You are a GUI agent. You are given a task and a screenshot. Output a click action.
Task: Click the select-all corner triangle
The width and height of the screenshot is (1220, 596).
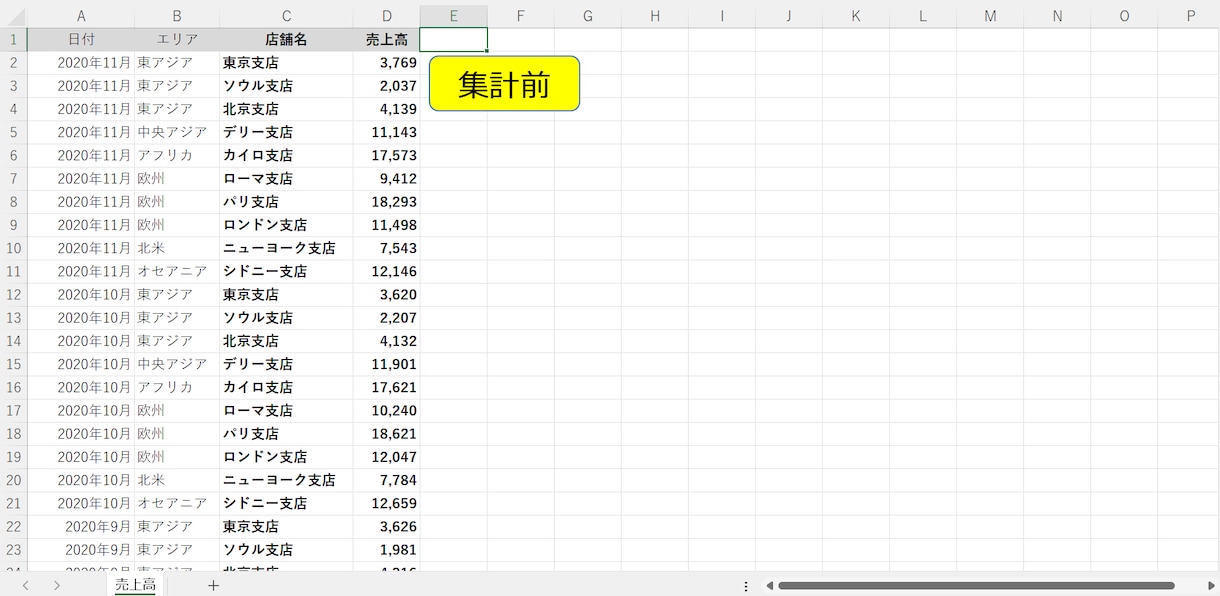(x=14, y=15)
